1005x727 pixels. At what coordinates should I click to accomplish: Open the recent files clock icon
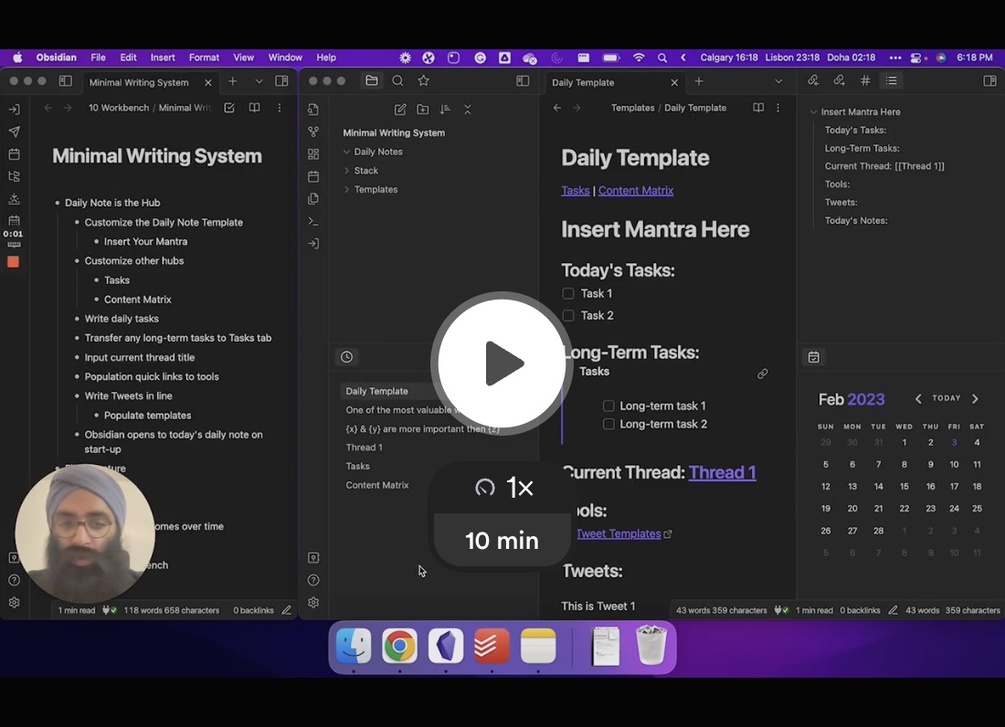click(347, 357)
